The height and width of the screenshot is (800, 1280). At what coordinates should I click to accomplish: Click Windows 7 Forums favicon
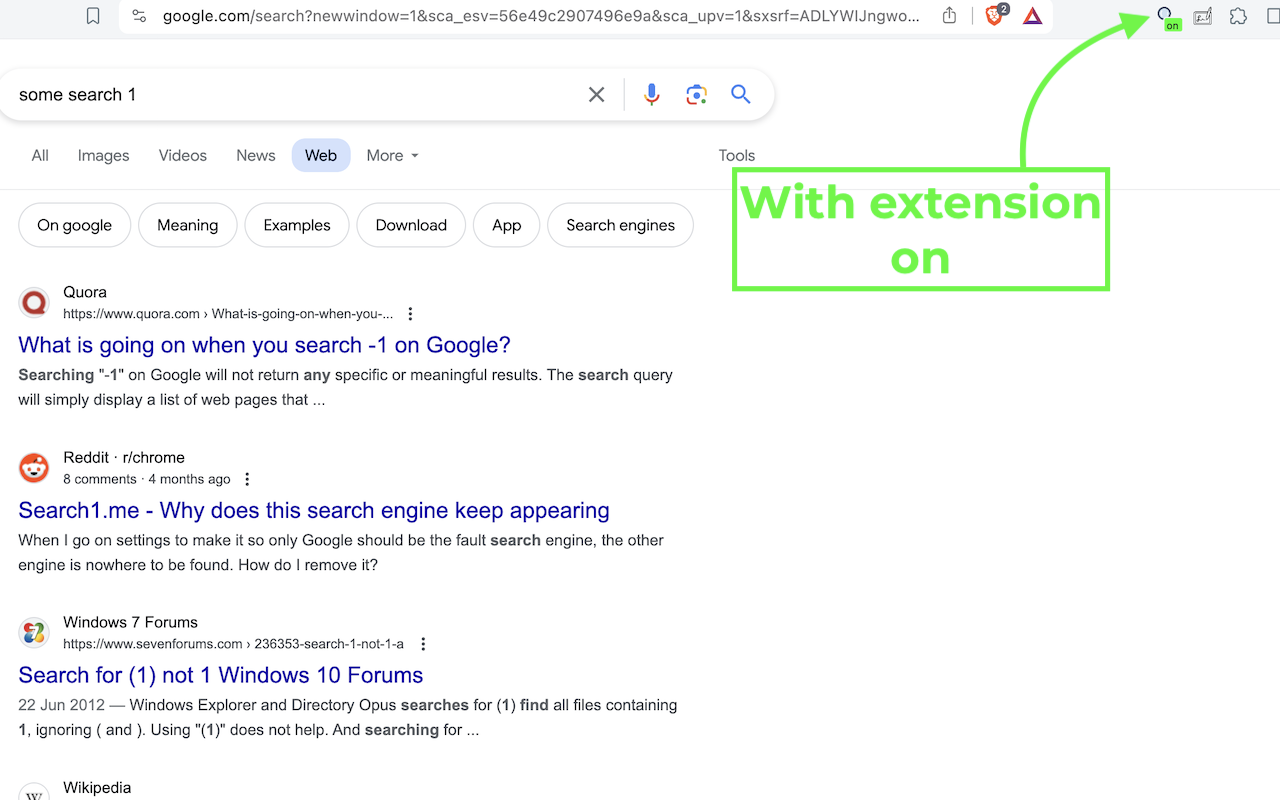tap(34, 632)
